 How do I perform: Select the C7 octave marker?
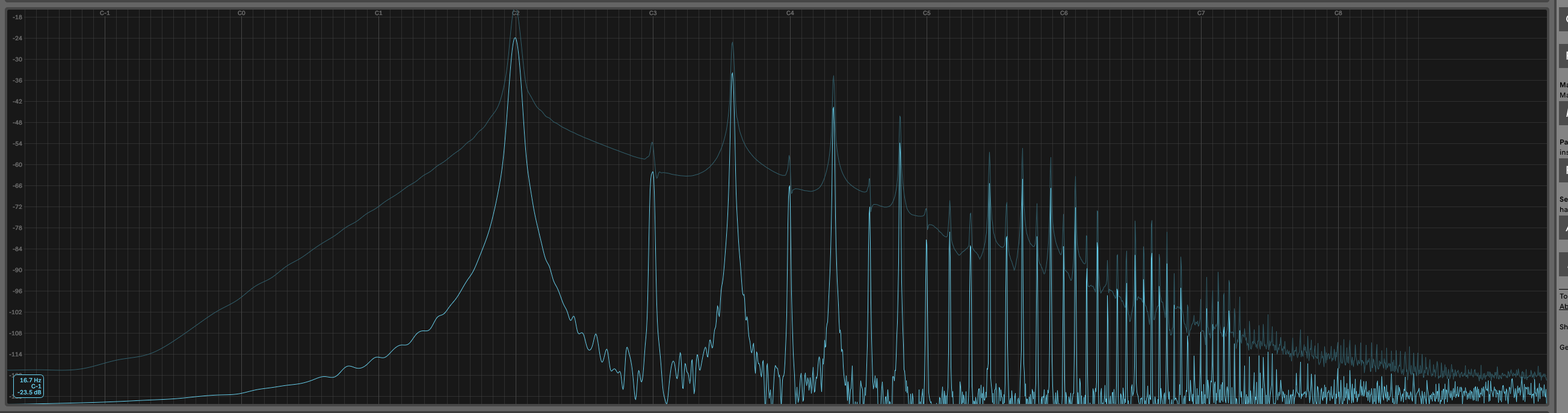point(1201,13)
